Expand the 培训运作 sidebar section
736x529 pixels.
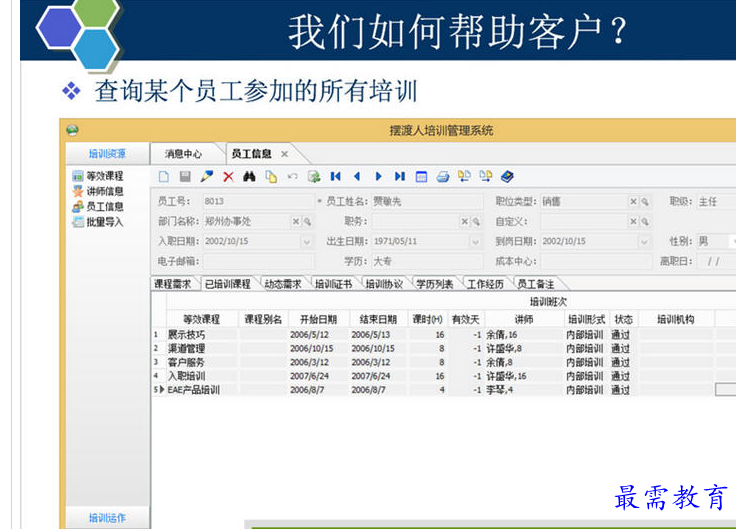(x=107, y=518)
